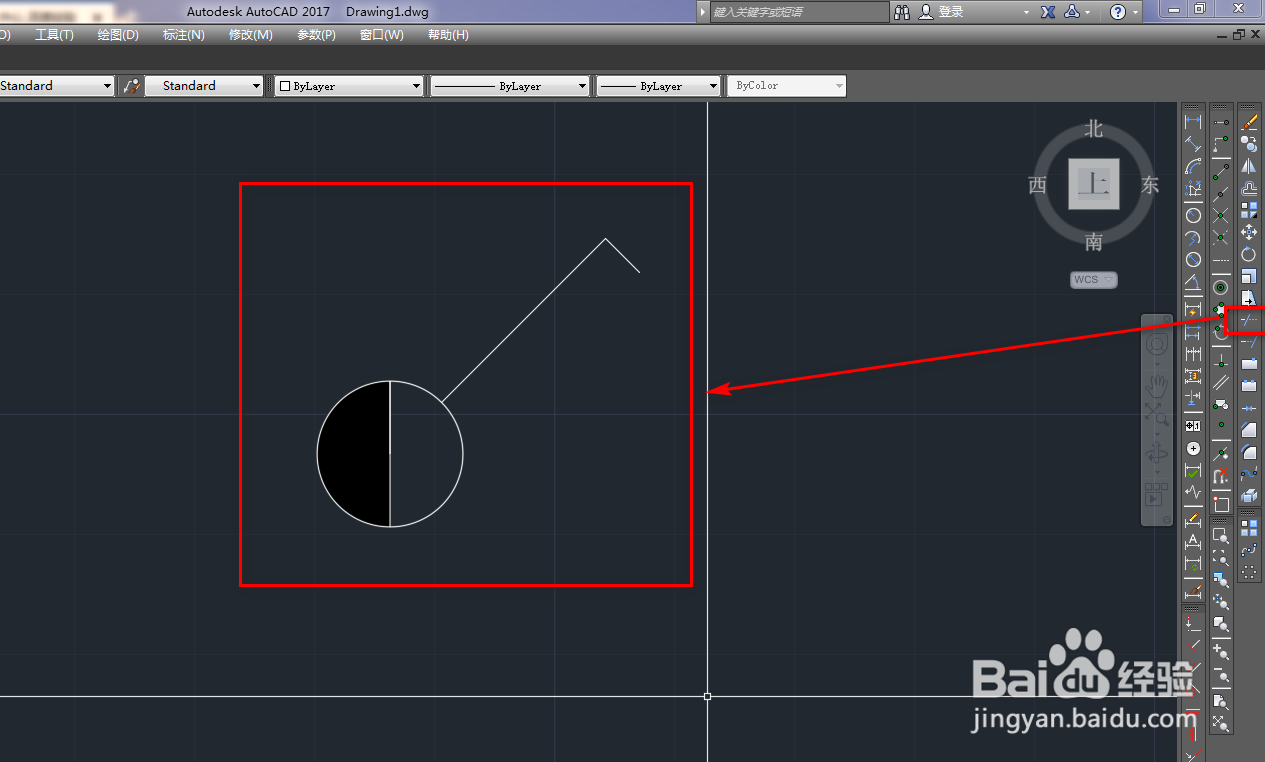
Task: Expand the arrow beside the Help icon
Action: (1136, 12)
